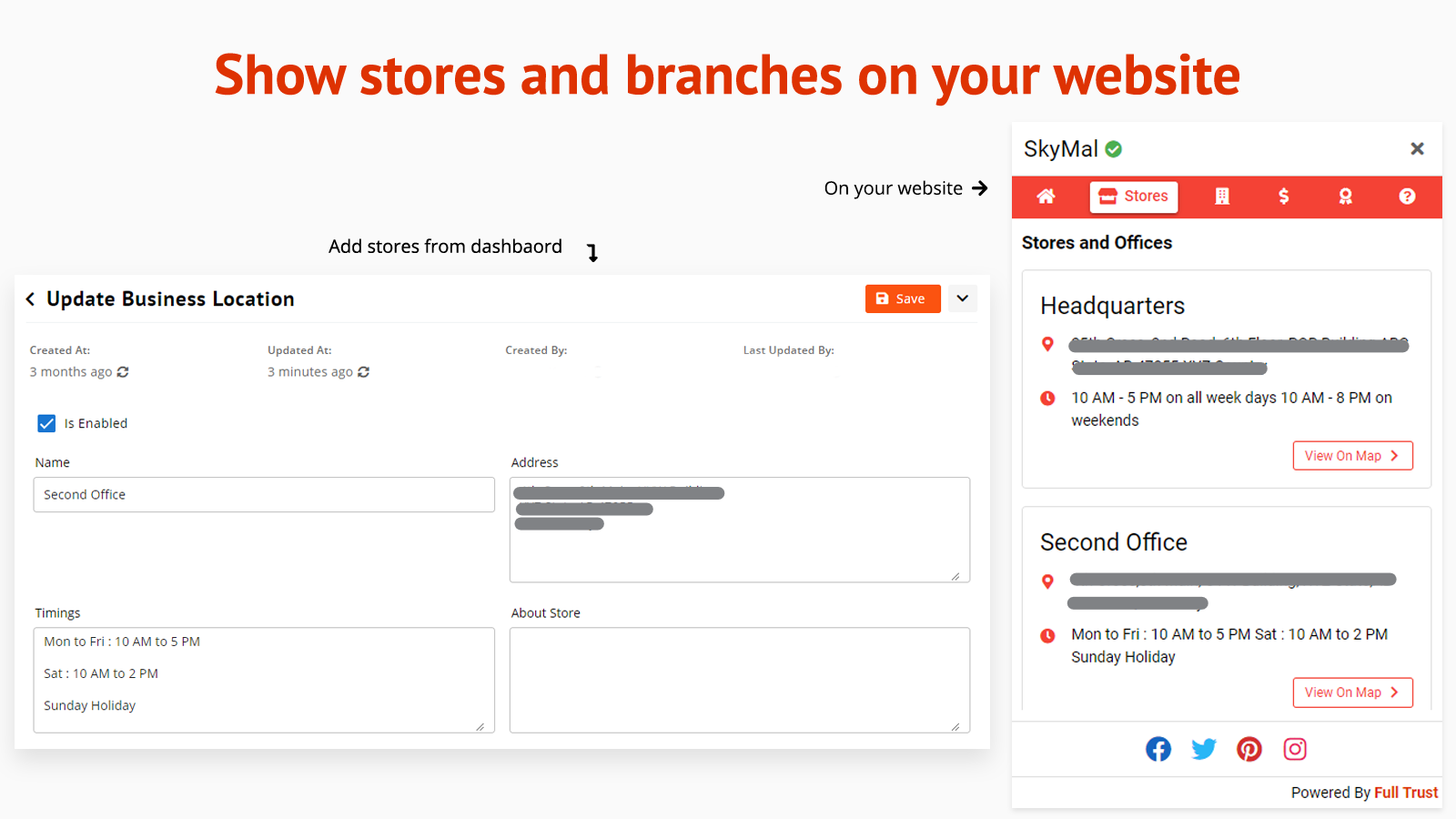The image size is (1456, 819).
Task: Go to the widget Home icon
Action: pos(1046,197)
